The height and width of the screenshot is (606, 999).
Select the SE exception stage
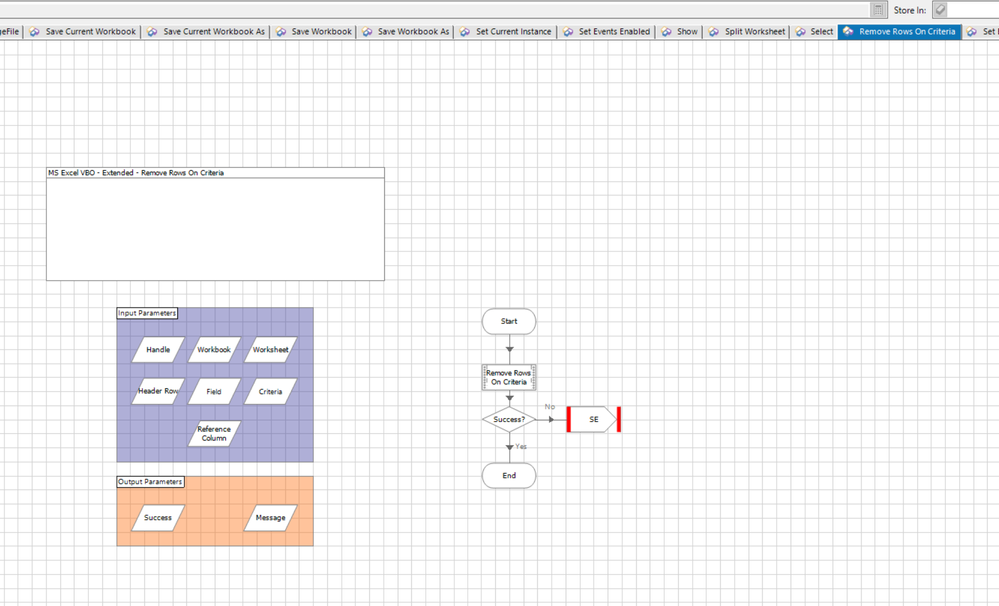(594, 420)
